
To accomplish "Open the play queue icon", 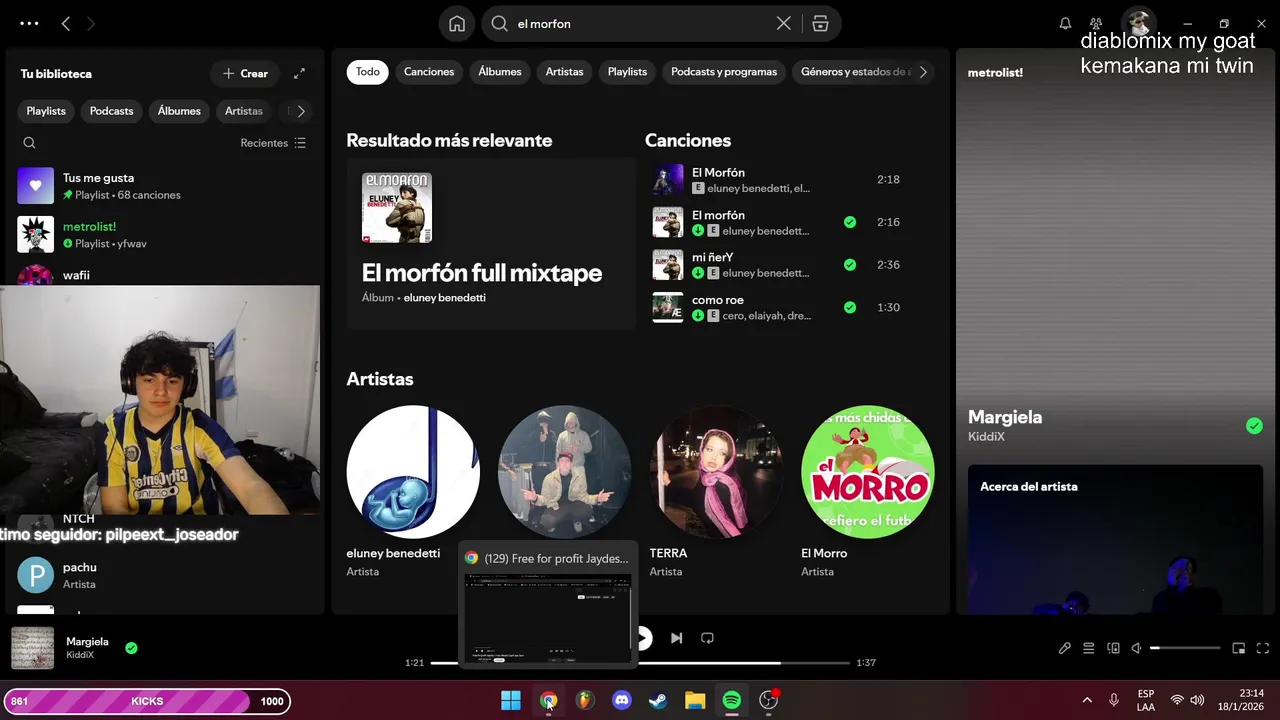I will (1089, 648).
